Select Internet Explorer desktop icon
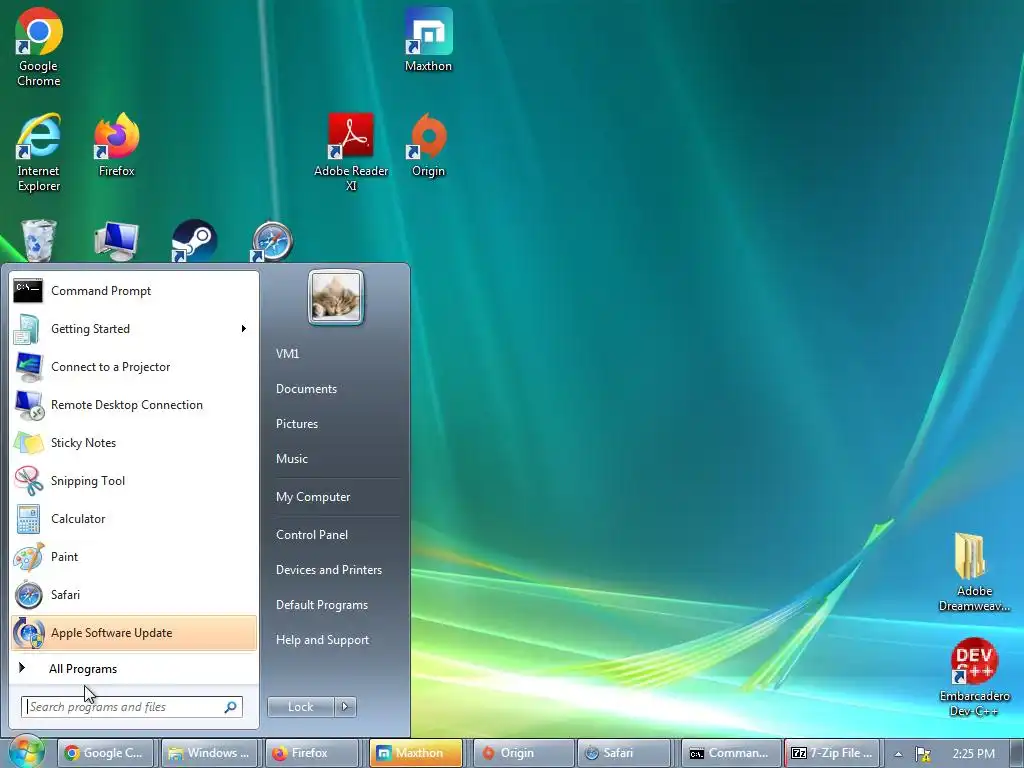Image resolution: width=1024 pixels, height=768 pixels. [39, 152]
